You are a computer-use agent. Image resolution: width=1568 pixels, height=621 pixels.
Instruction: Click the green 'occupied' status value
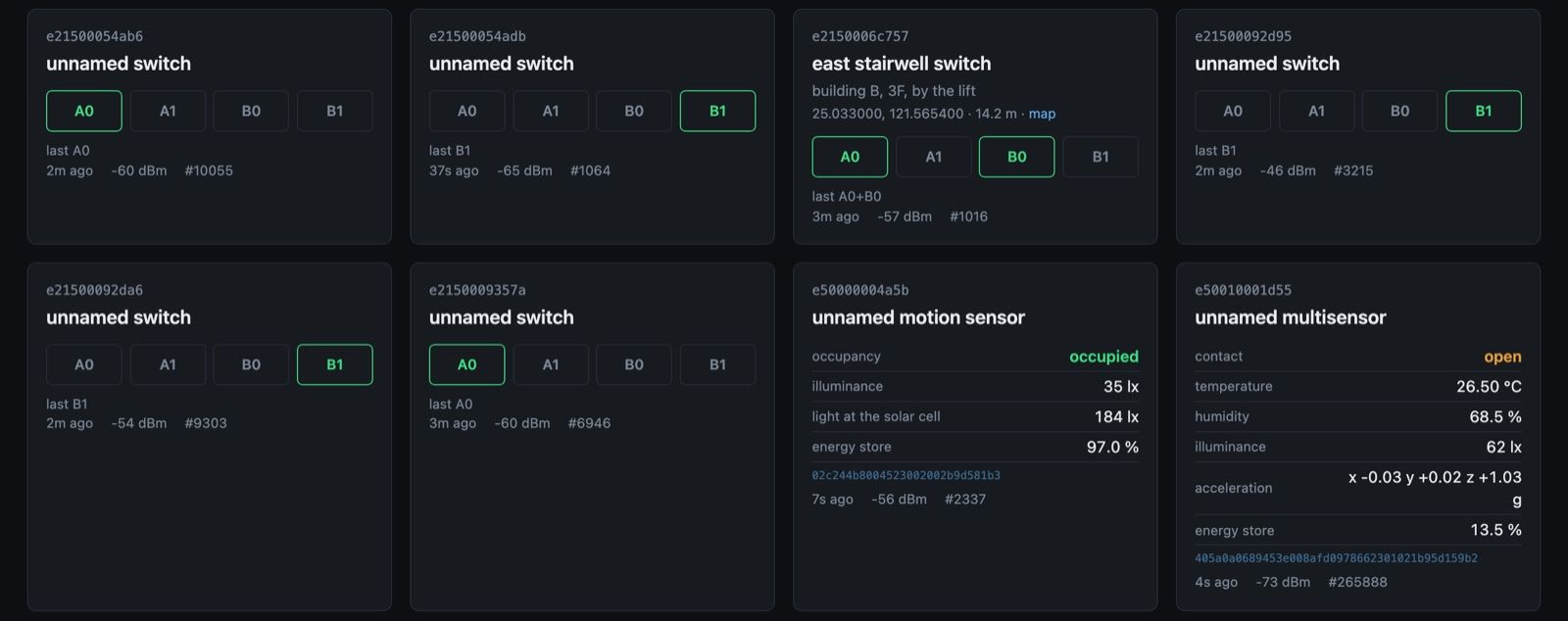[1103, 357]
